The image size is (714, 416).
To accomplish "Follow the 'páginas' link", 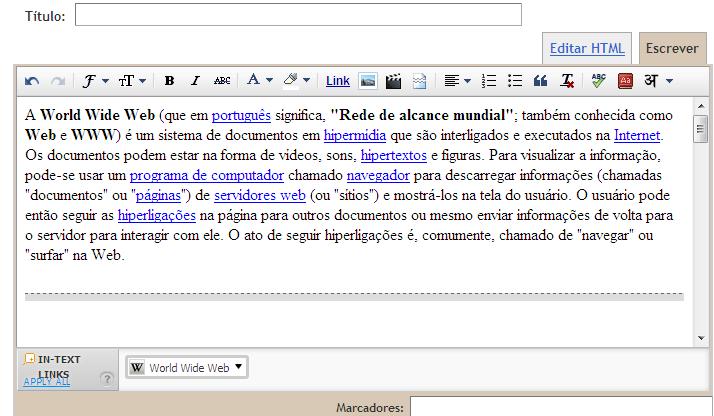I will click(x=158, y=196).
